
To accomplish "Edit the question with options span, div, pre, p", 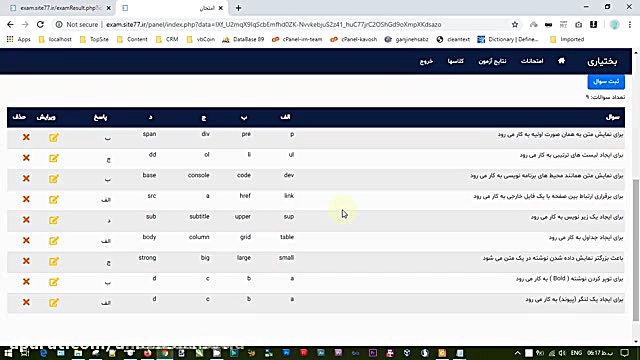I will tap(53, 138).
